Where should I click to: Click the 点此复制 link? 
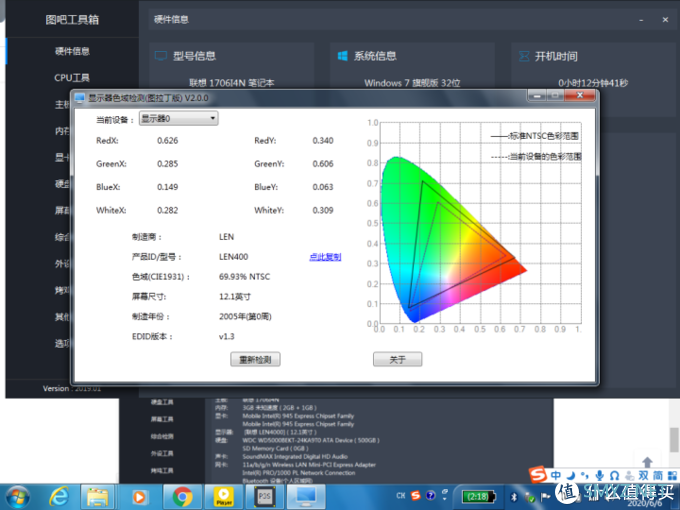coord(325,257)
